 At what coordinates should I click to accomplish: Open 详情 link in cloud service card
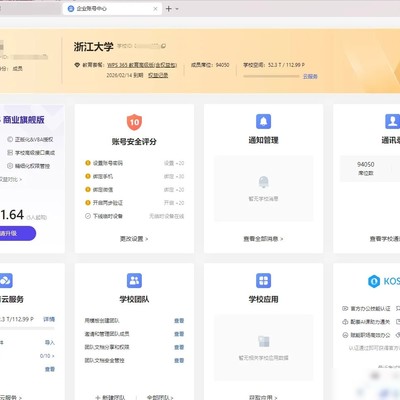(49, 319)
